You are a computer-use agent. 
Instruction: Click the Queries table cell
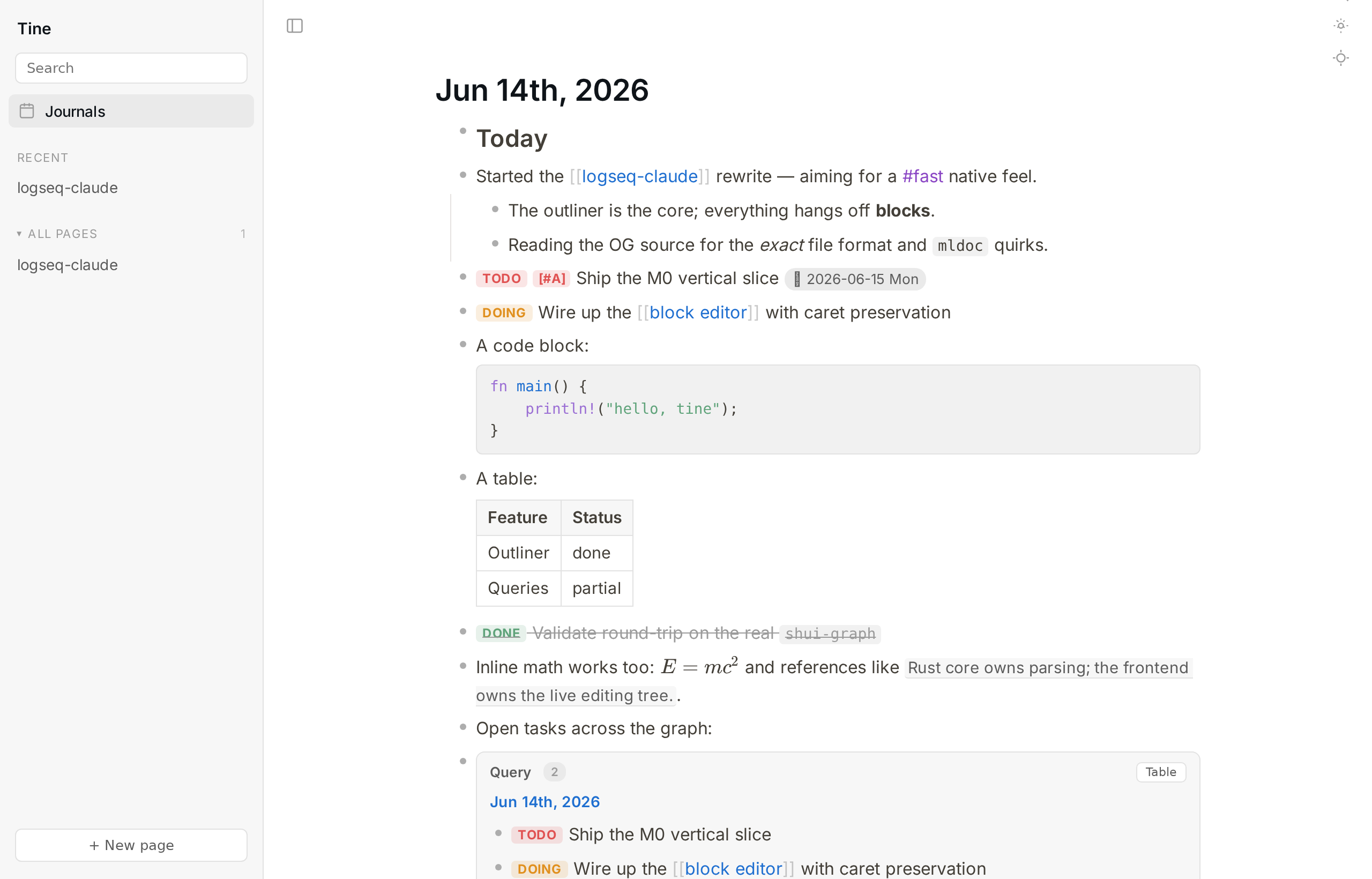[x=518, y=589]
